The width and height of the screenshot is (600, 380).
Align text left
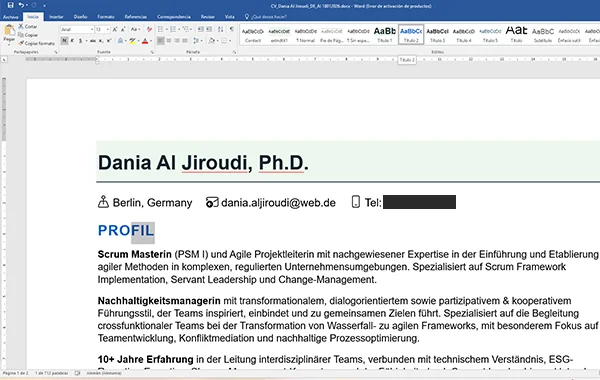[161, 41]
